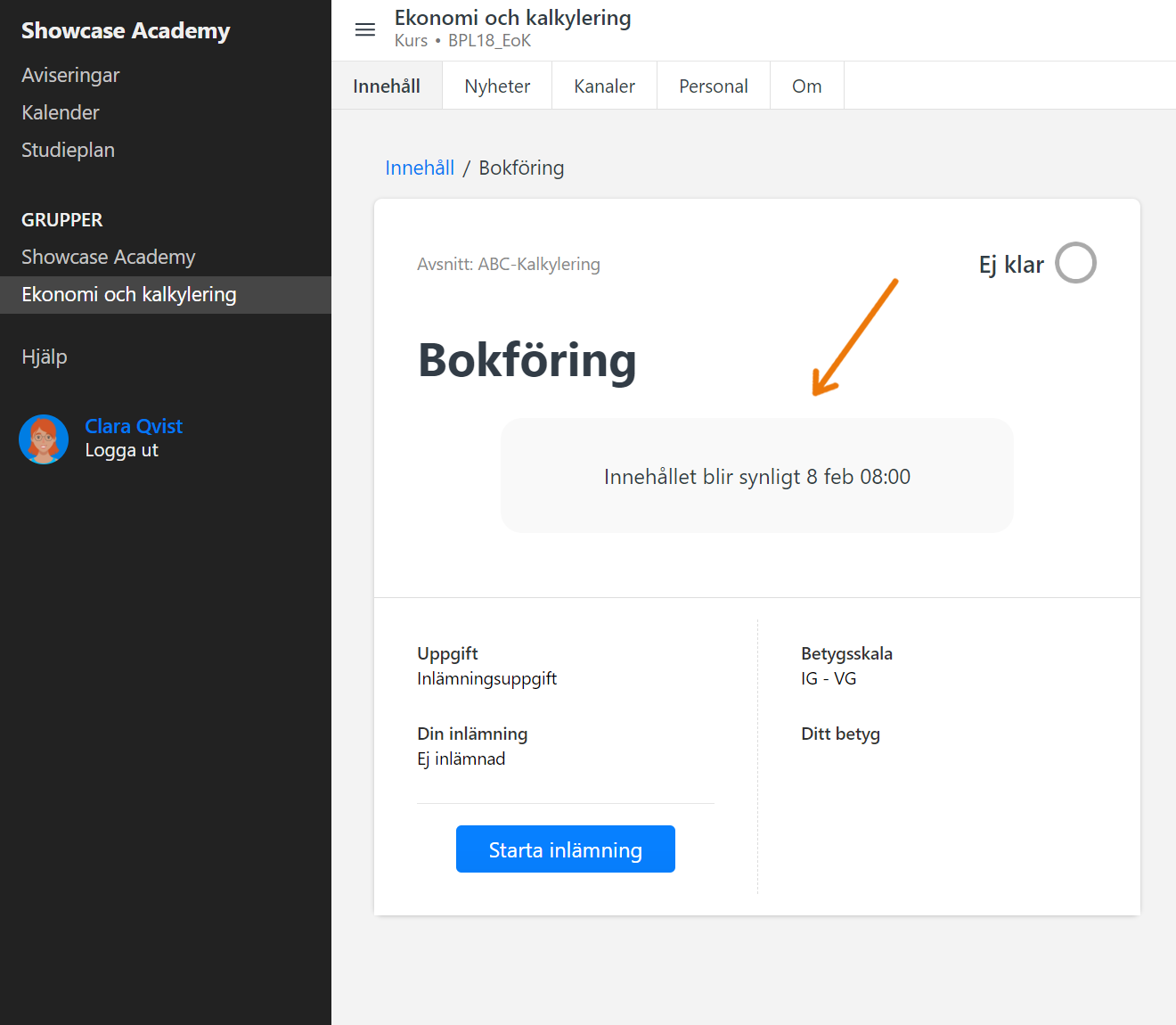Click Logga ut to sign out
Image resolution: width=1176 pixels, height=1025 pixels.
(120, 449)
